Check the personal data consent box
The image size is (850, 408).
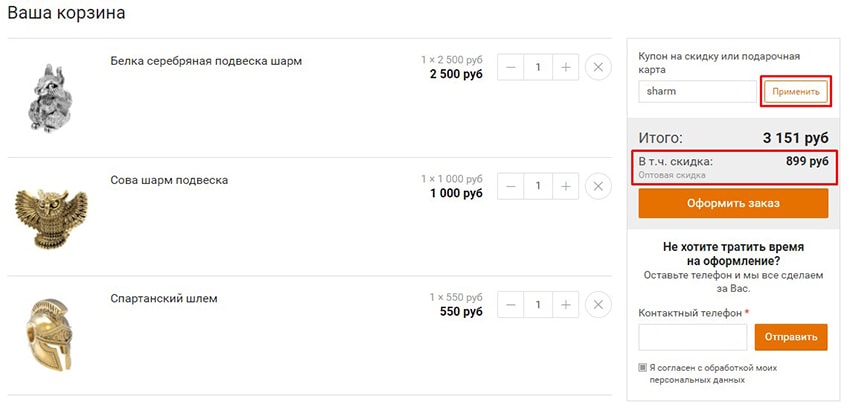click(x=643, y=368)
